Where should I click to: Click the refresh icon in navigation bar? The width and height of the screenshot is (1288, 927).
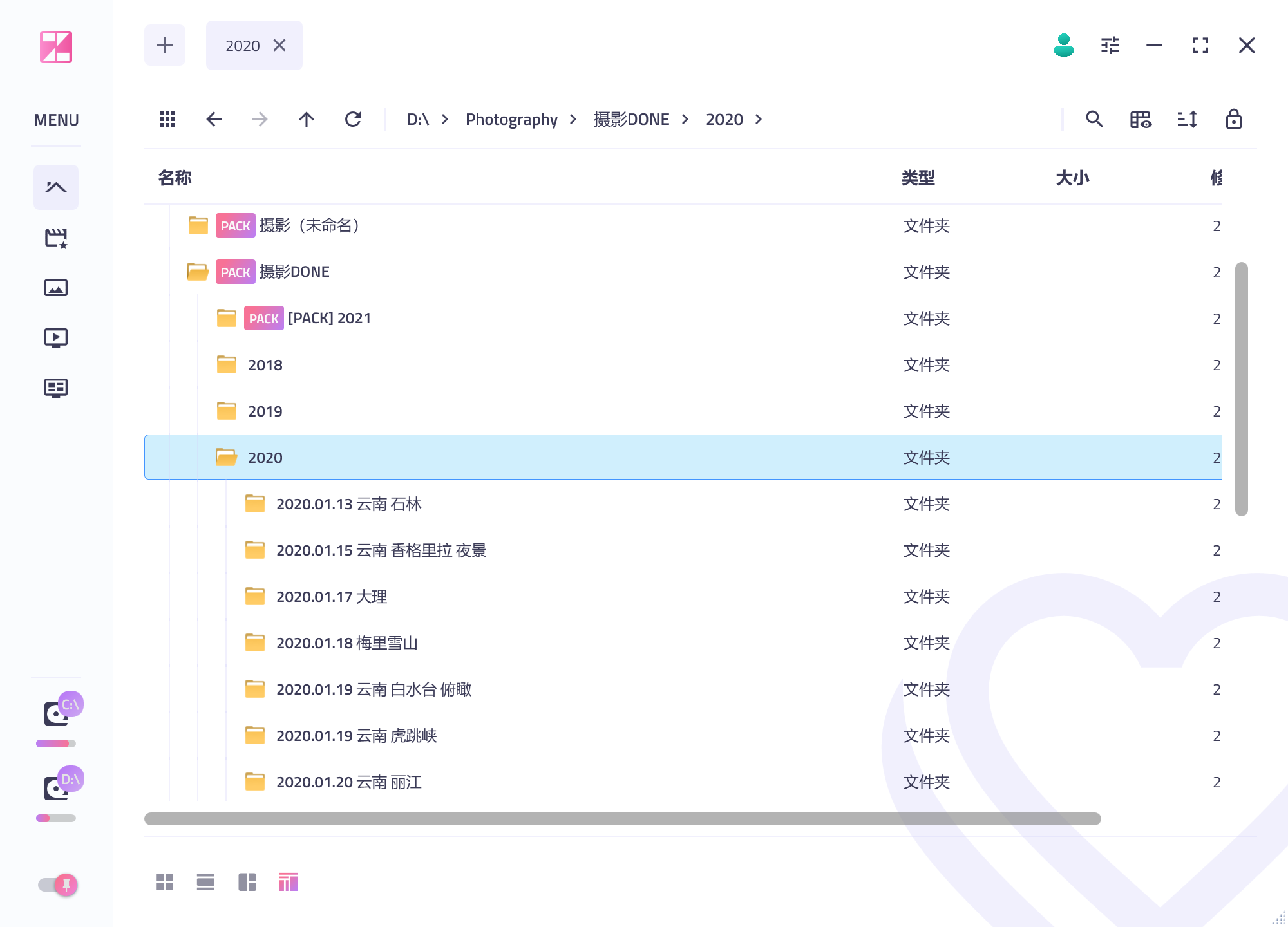[x=353, y=119]
